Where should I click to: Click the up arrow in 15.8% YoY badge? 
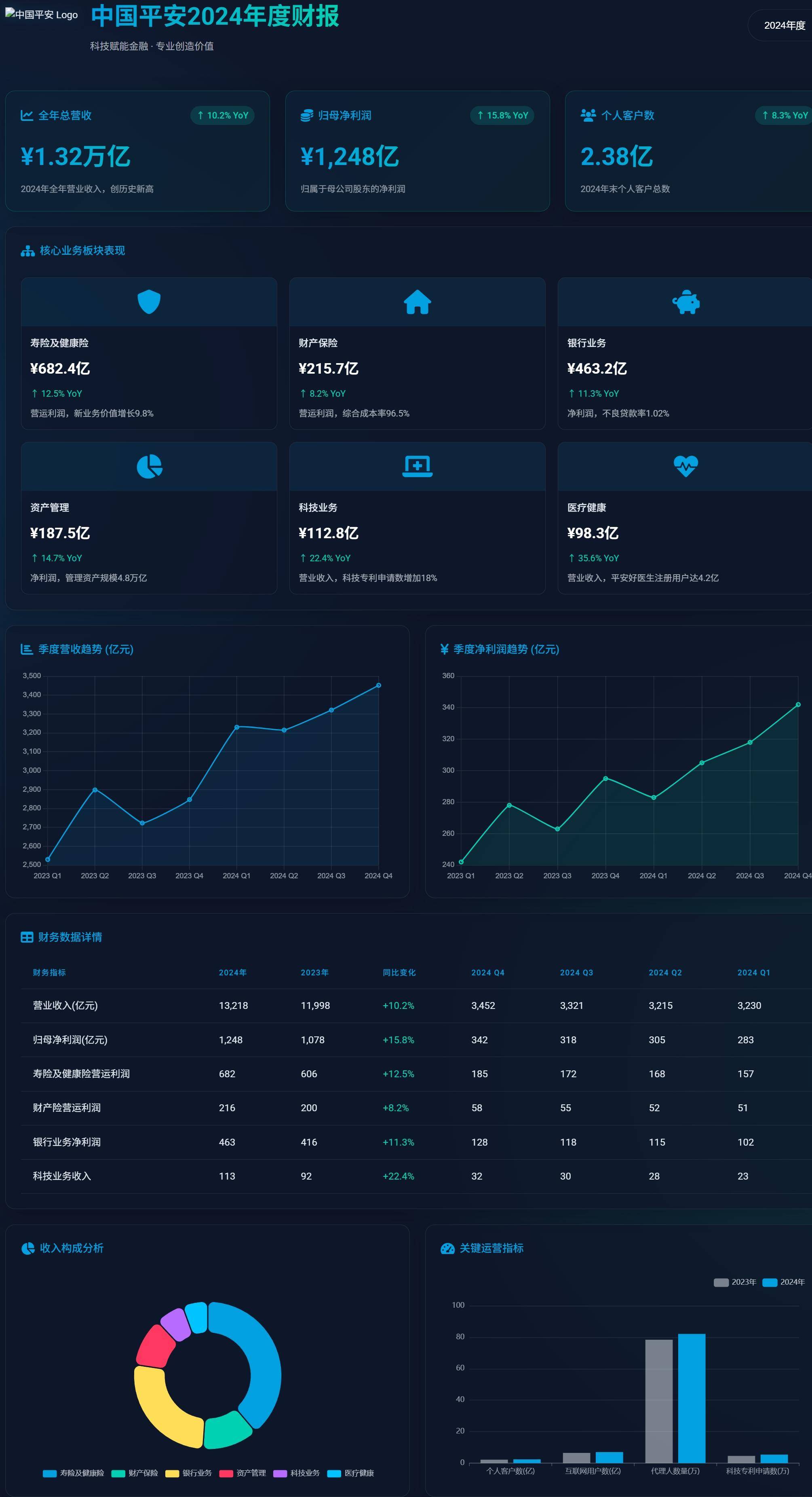pyautogui.click(x=480, y=115)
